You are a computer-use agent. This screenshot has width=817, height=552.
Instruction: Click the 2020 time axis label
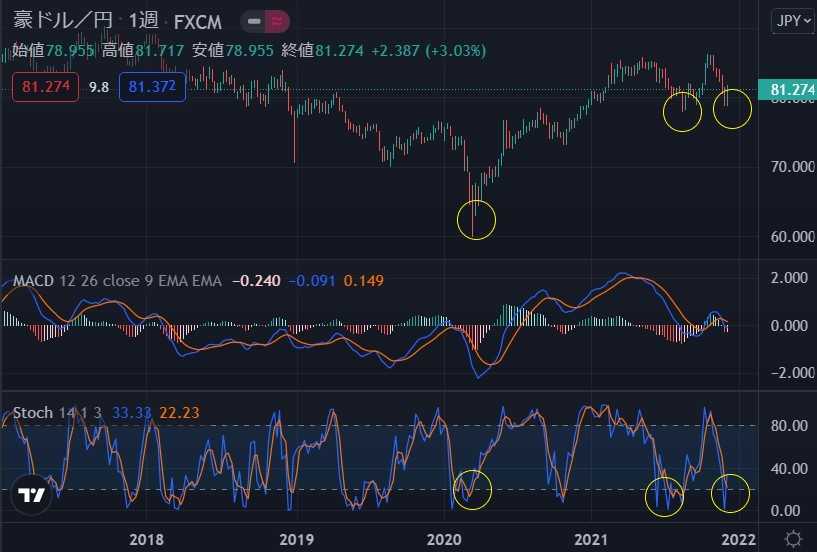tap(444, 539)
